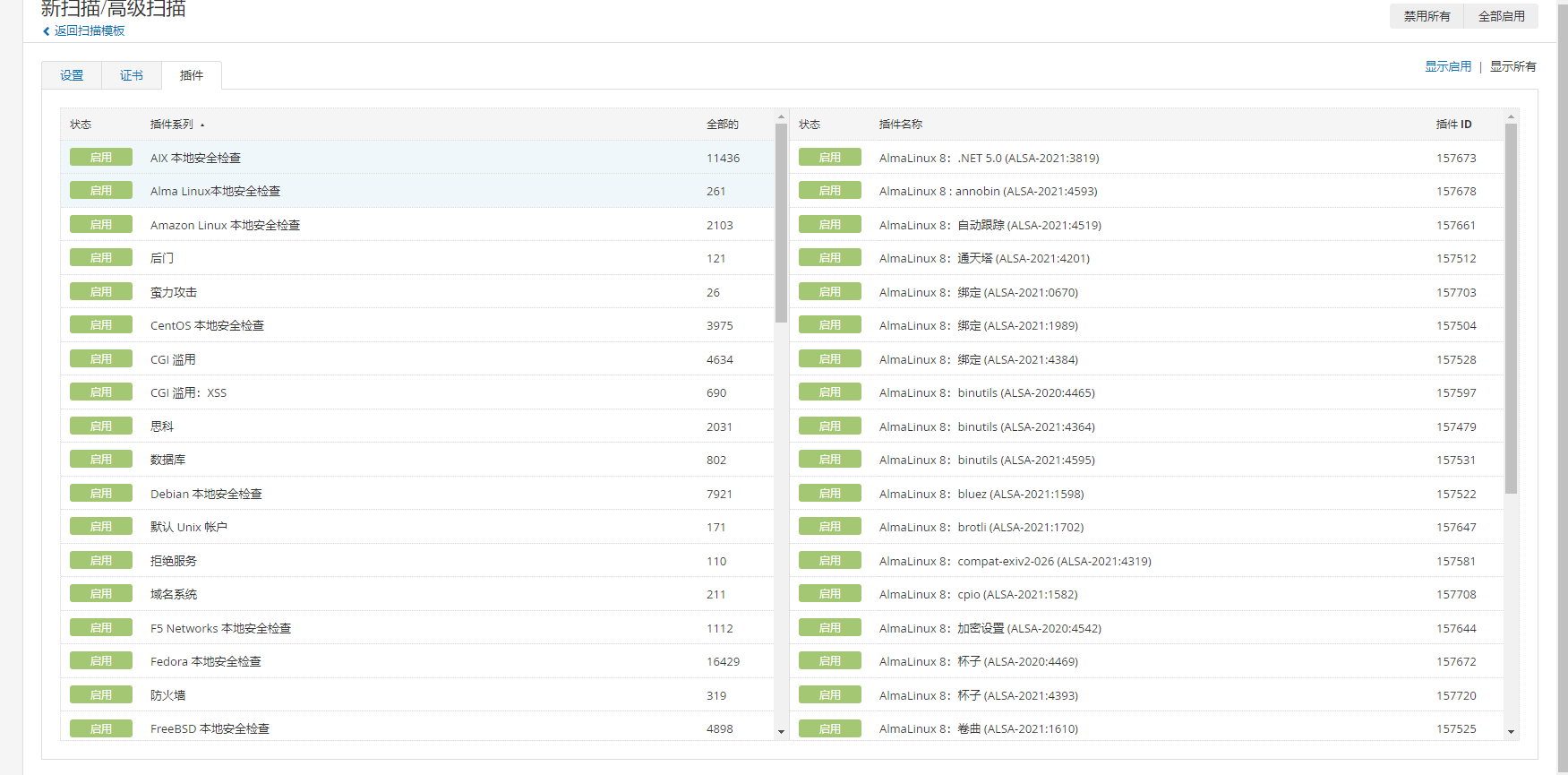The image size is (1568, 775).
Task: Click the left 状态 column header
Action: (x=81, y=125)
